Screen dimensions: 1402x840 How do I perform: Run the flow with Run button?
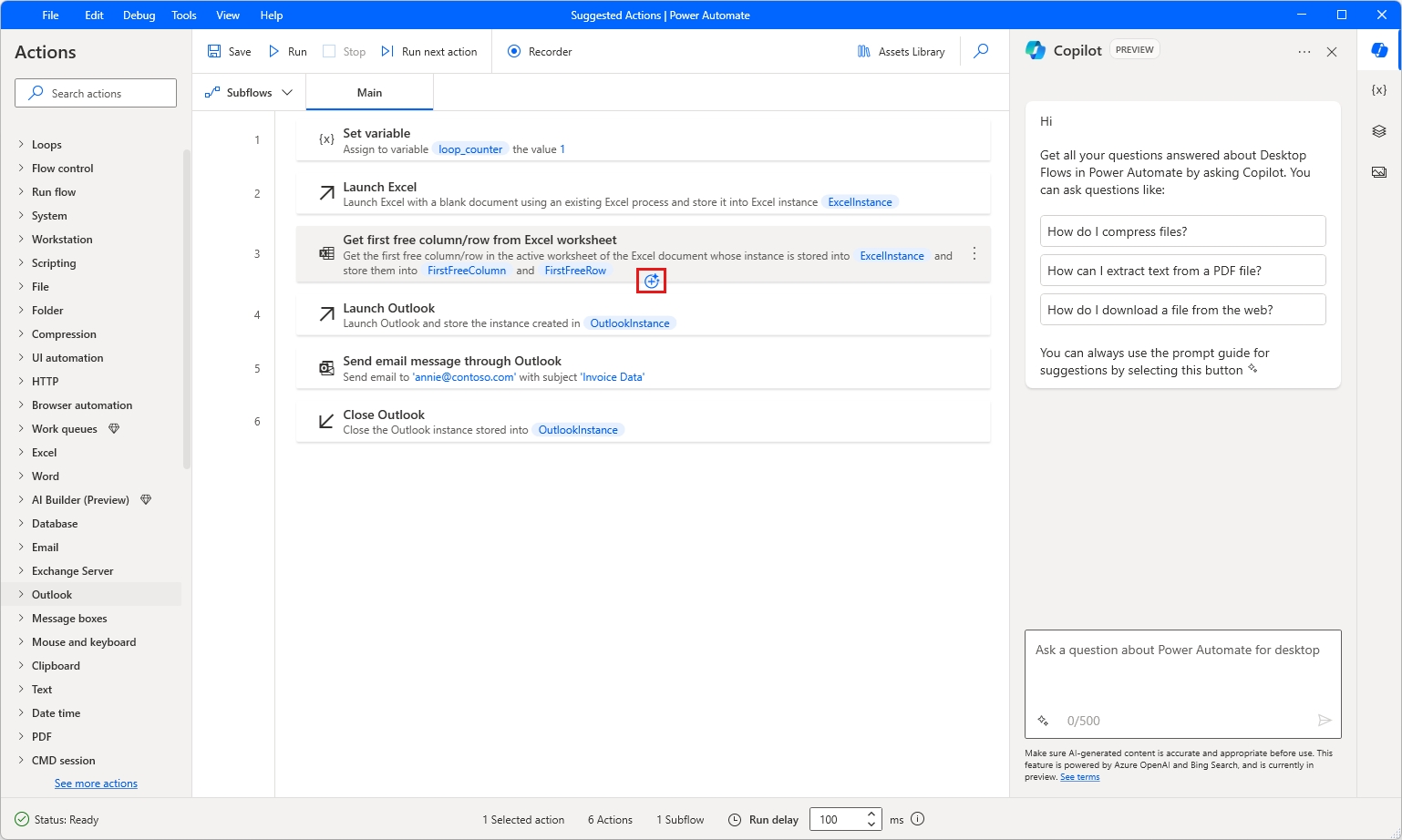pyautogui.click(x=287, y=52)
